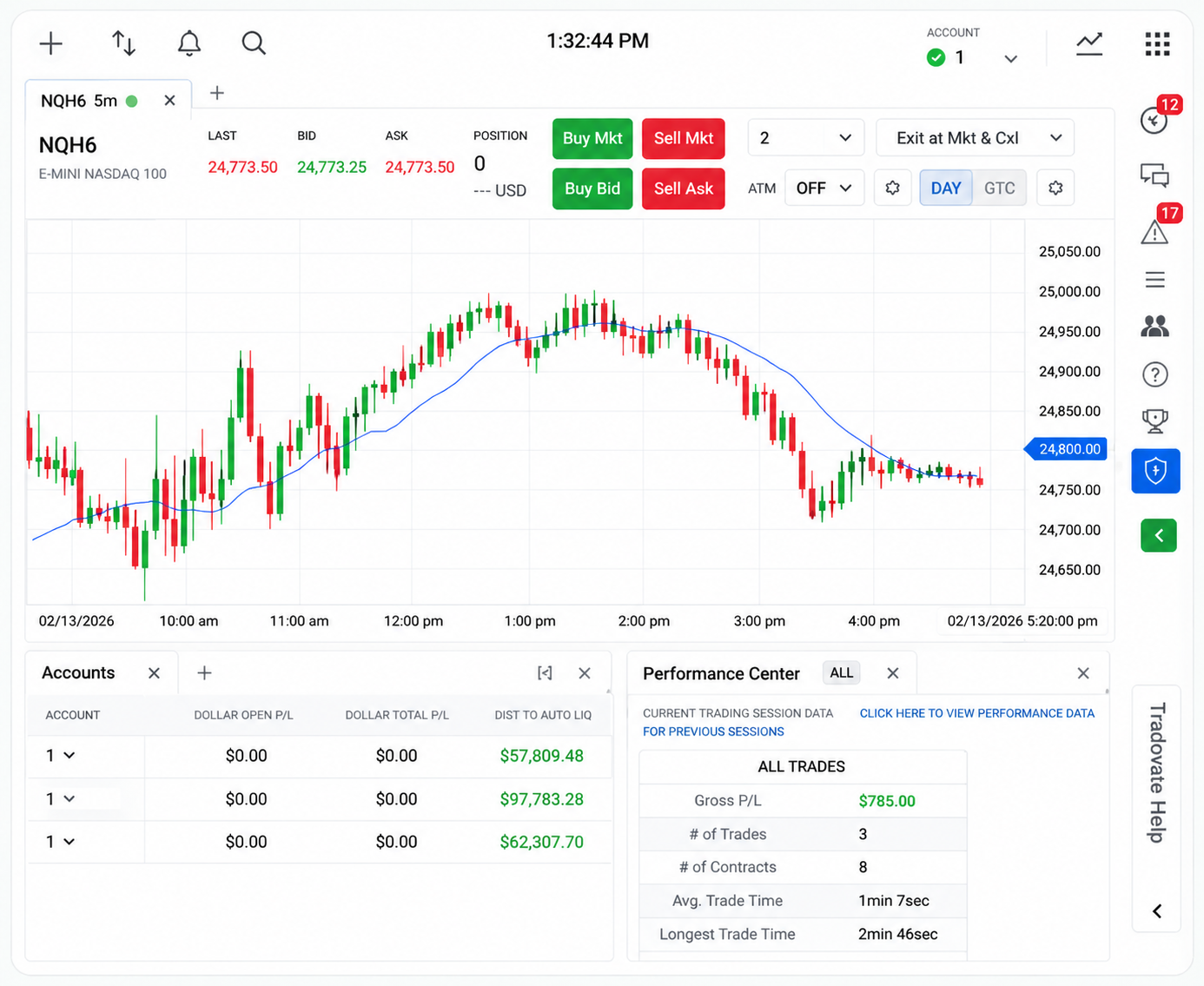Click the DOLLAR OPEN P/L column header
The height and width of the screenshot is (986, 1204).
click(x=243, y=715)
